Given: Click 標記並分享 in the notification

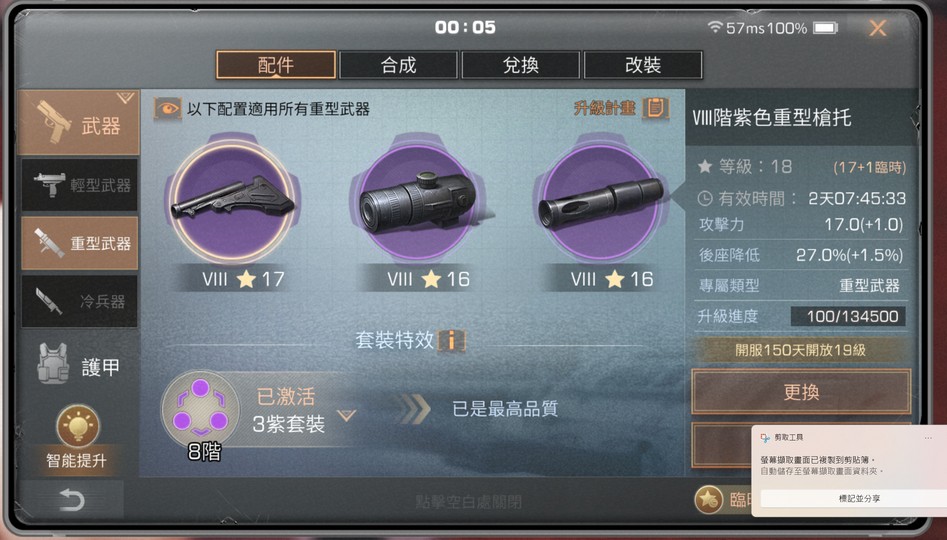Looking at the screenshot, I should [858, 498].
